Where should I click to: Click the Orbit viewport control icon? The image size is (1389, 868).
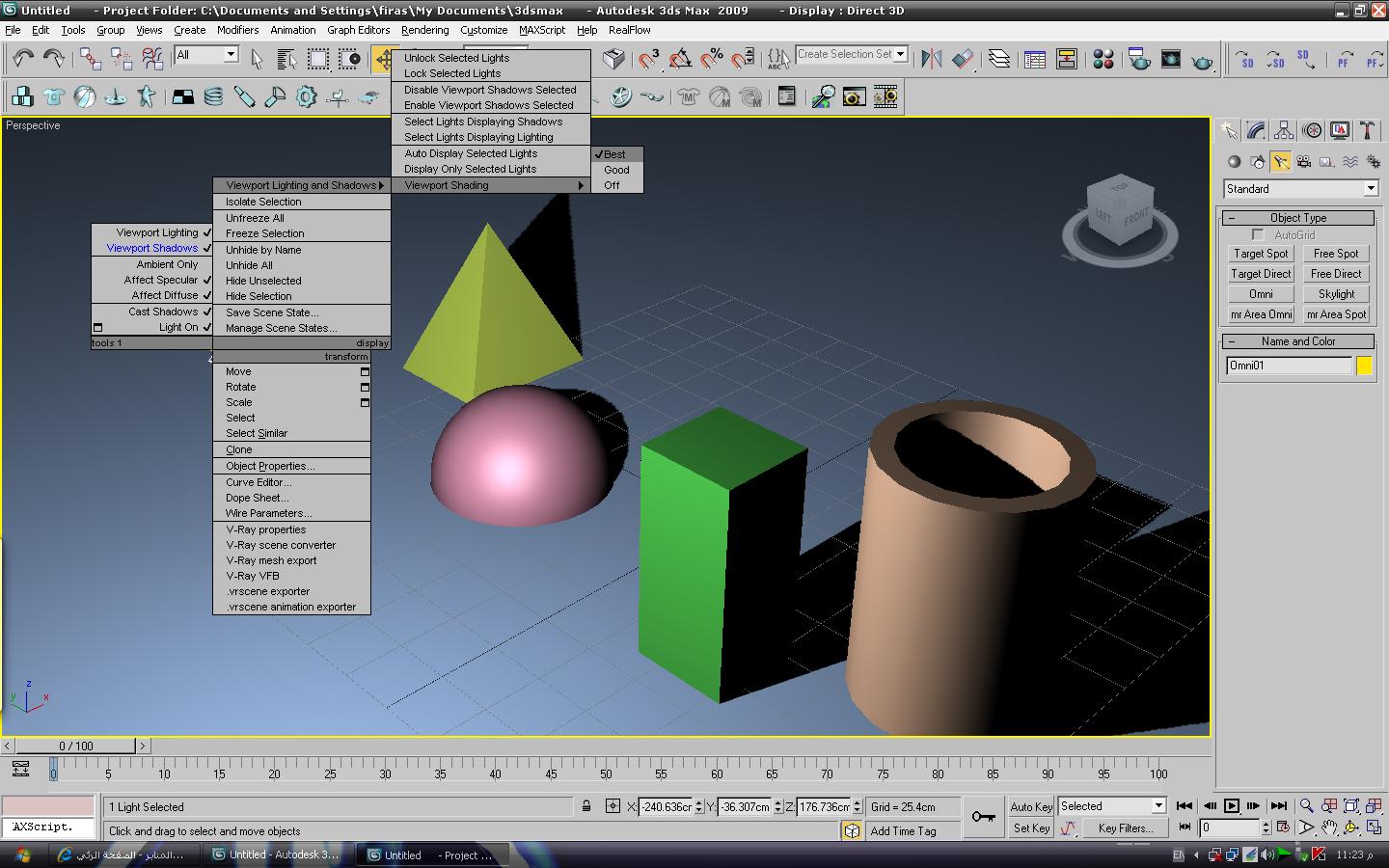point(1351,827)
